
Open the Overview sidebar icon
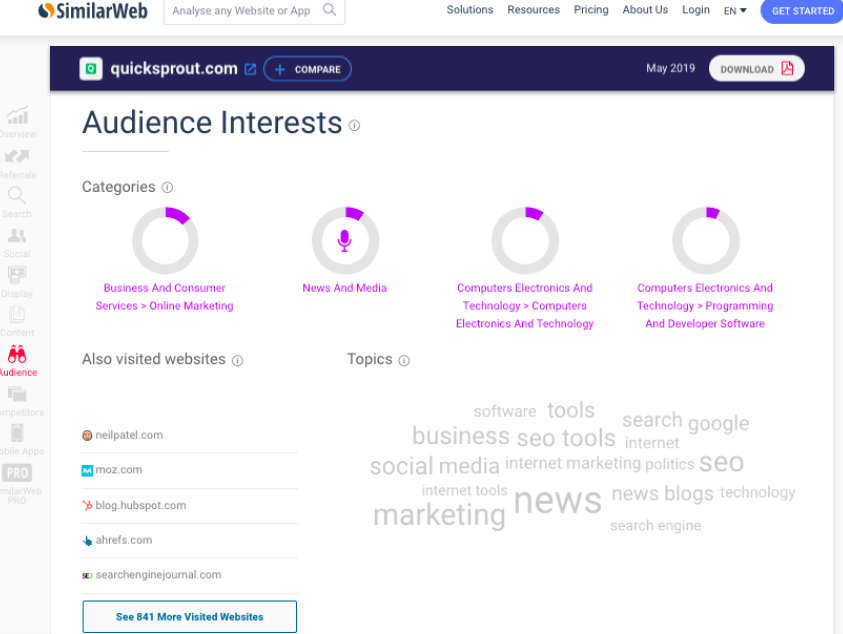pos(17,118)
